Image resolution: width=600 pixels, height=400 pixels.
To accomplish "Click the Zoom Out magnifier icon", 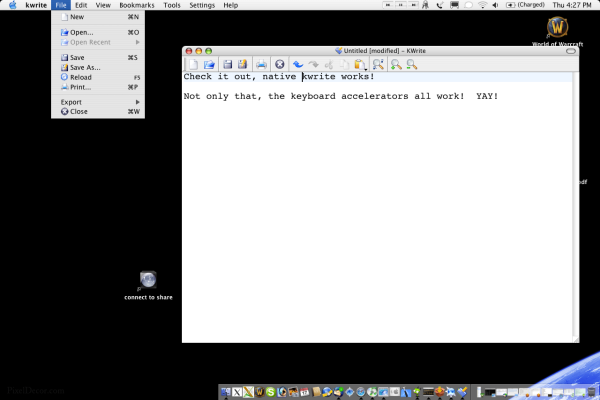I will (x=412, y=64).
